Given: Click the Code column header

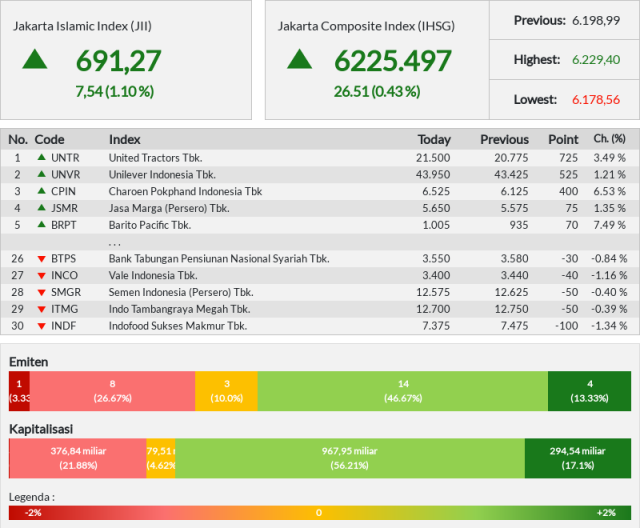Looking at the screenshot, I should point(49,140).
